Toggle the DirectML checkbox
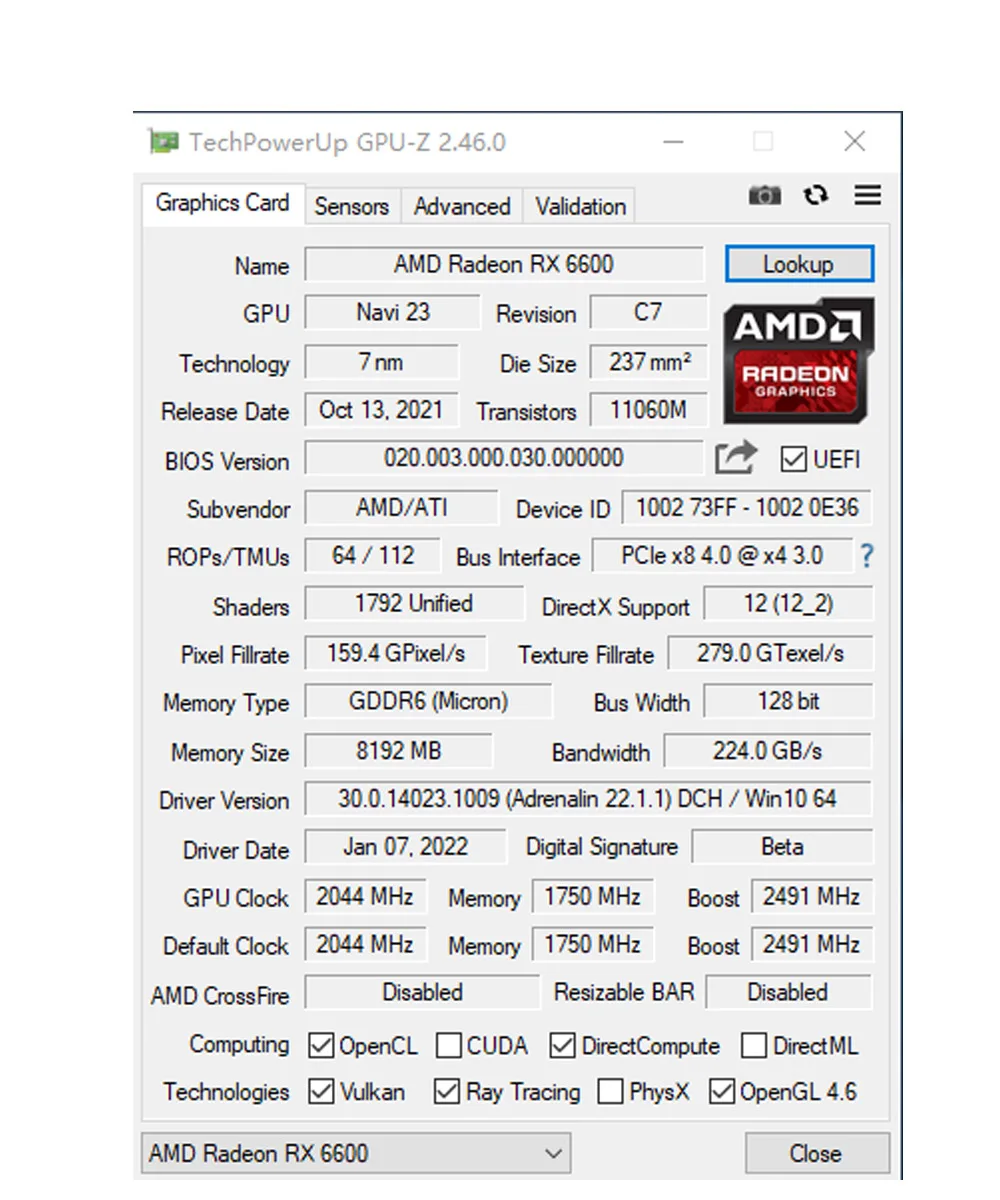This screenshot has height=1200, width=1000. coord(754,1046)
